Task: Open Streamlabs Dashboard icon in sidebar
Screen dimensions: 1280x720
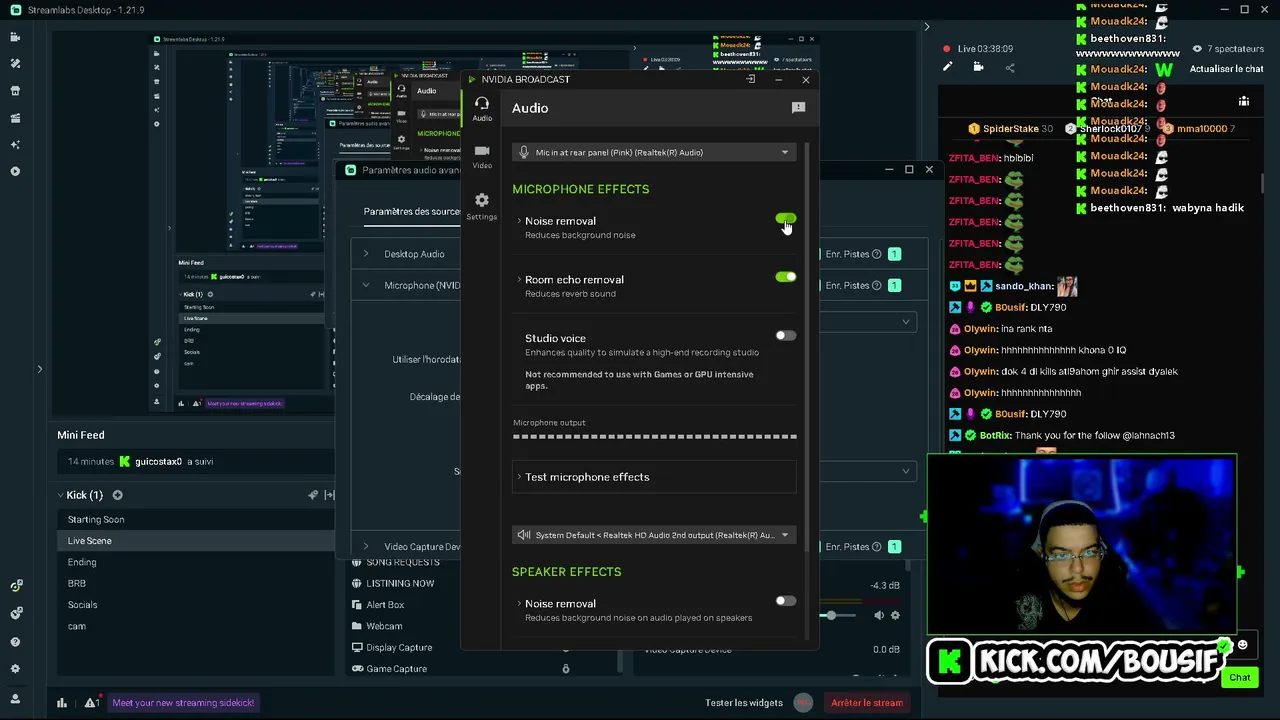Action: [15, 586]
